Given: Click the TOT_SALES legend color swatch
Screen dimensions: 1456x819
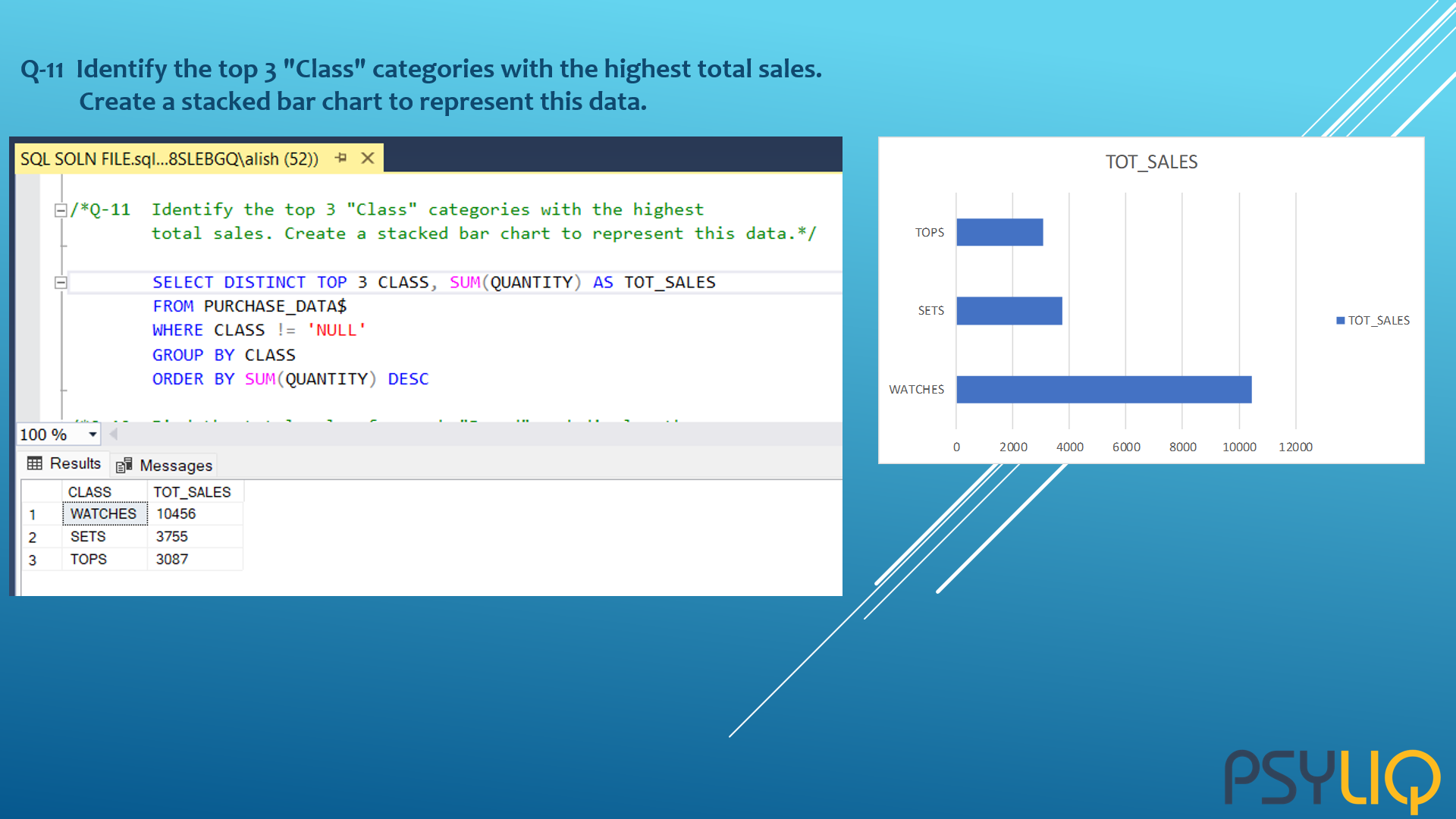Looking at the screenshot, I should [x=1340, y=321].
